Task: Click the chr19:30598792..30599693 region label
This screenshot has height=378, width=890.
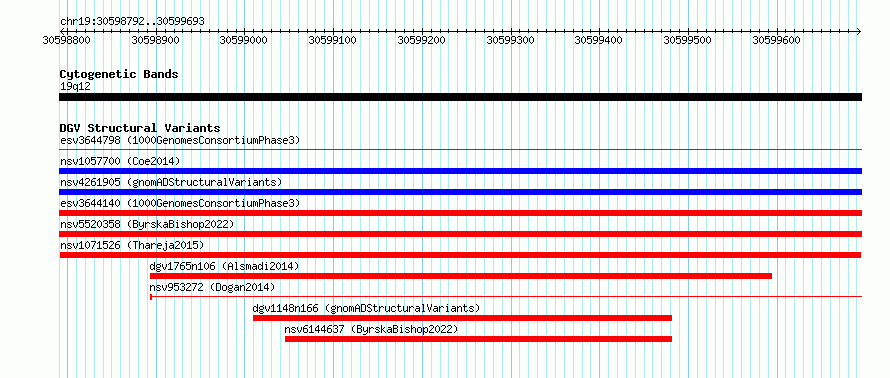Action: click(x=132, y=22)
